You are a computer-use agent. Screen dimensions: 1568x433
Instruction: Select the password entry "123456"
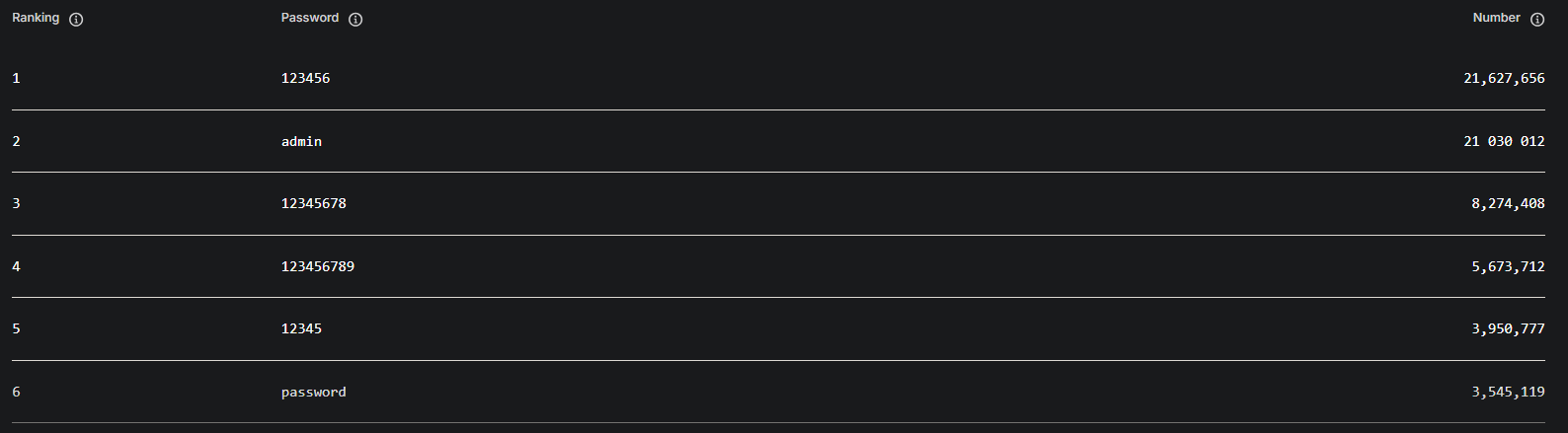point(305,78)
